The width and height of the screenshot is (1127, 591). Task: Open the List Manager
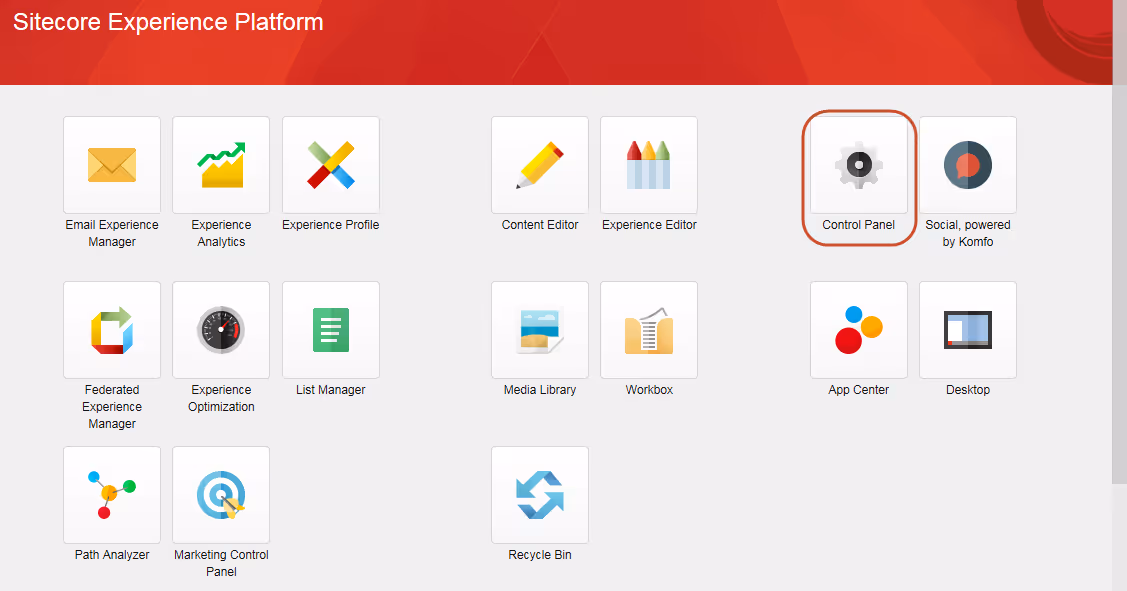pyautogui.click(x=330, y=330)
